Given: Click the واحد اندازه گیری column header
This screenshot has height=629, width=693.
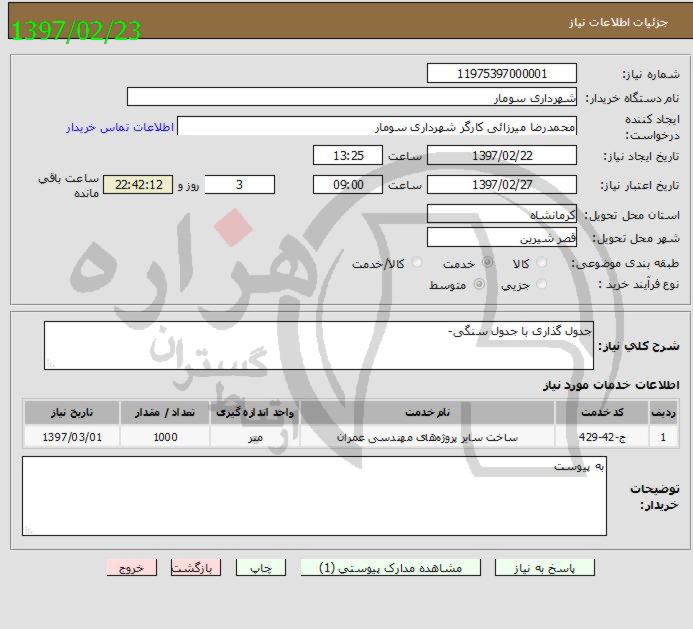Looking at the screenshot, I should coord(255,412).
